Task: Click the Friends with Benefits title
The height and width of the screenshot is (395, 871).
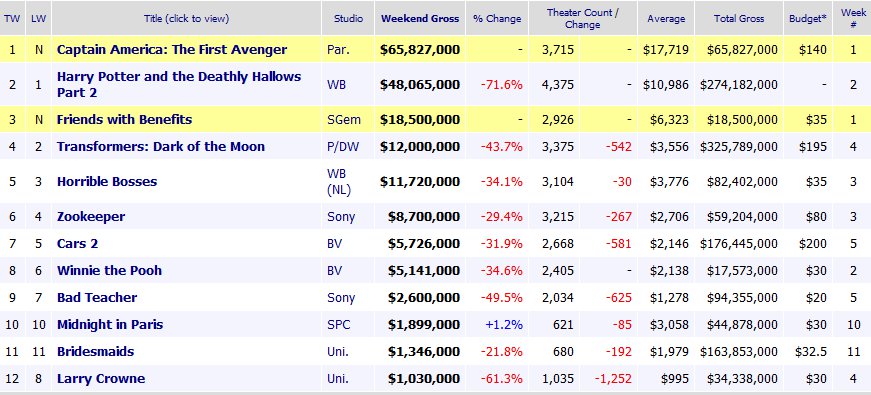Action: 124,119
